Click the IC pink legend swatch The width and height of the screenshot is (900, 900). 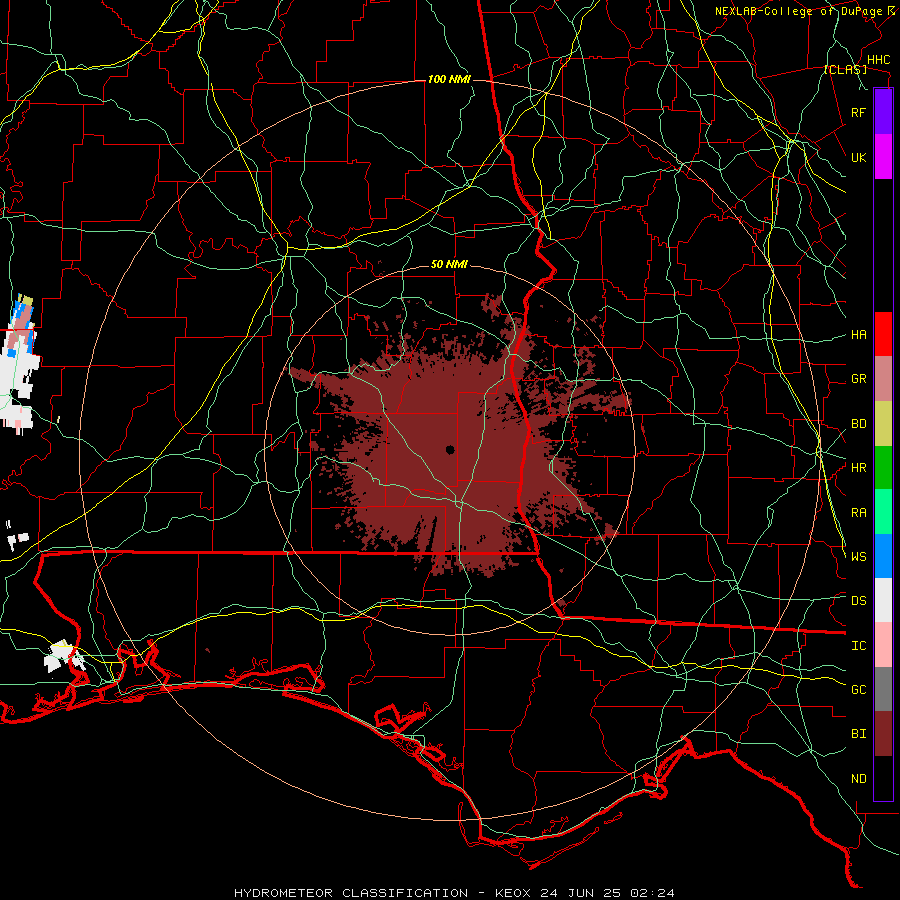point(883,645)
